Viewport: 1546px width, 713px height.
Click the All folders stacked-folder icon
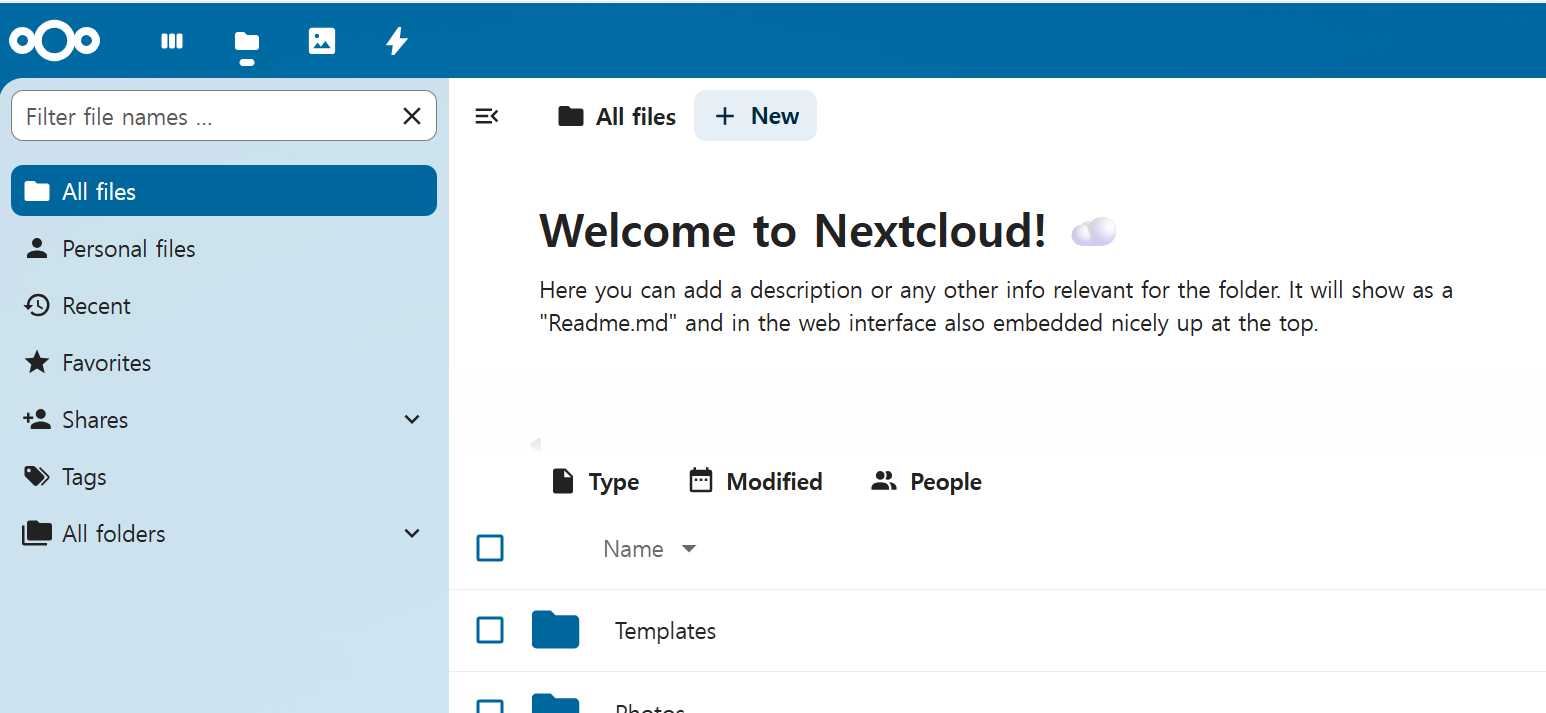tap(37, 533)
